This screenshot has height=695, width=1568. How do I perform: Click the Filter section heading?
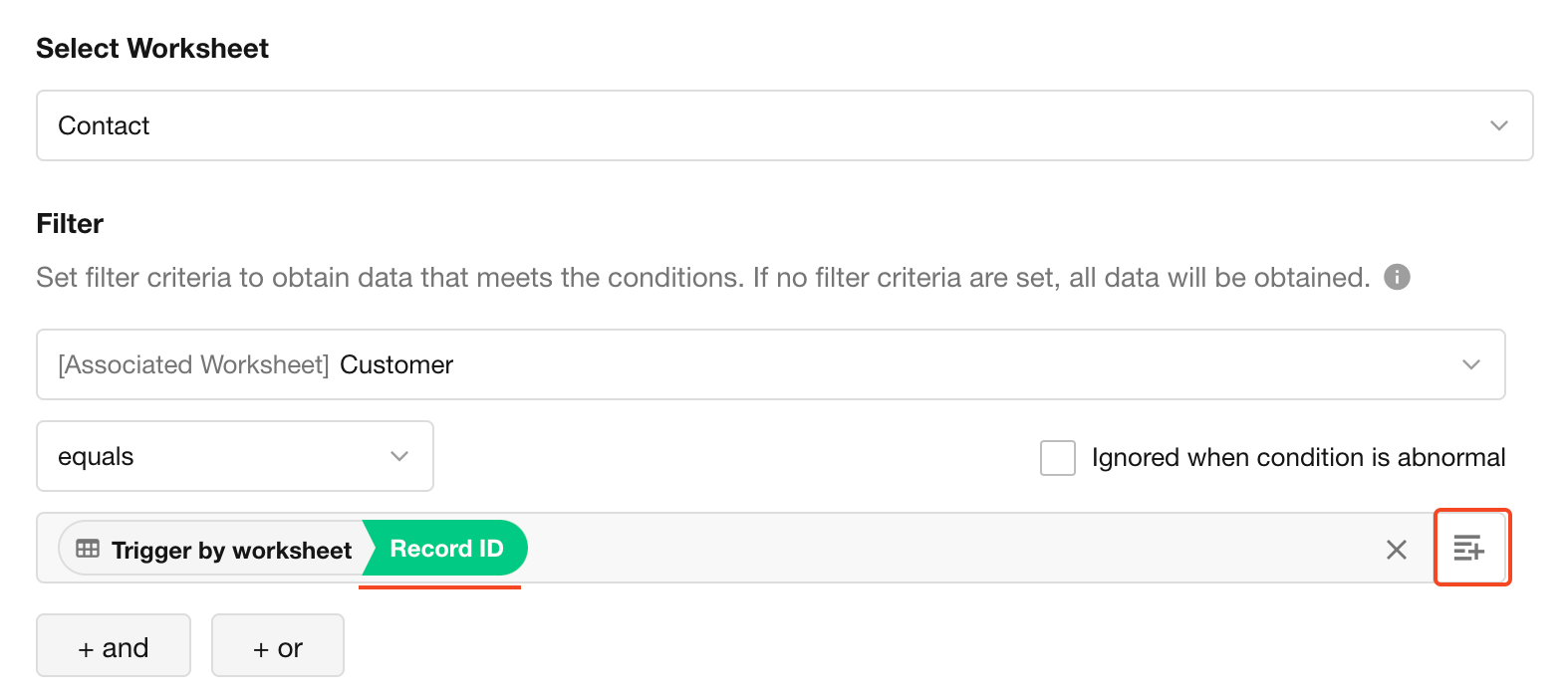pyautogui.click(x=70, y=224)
